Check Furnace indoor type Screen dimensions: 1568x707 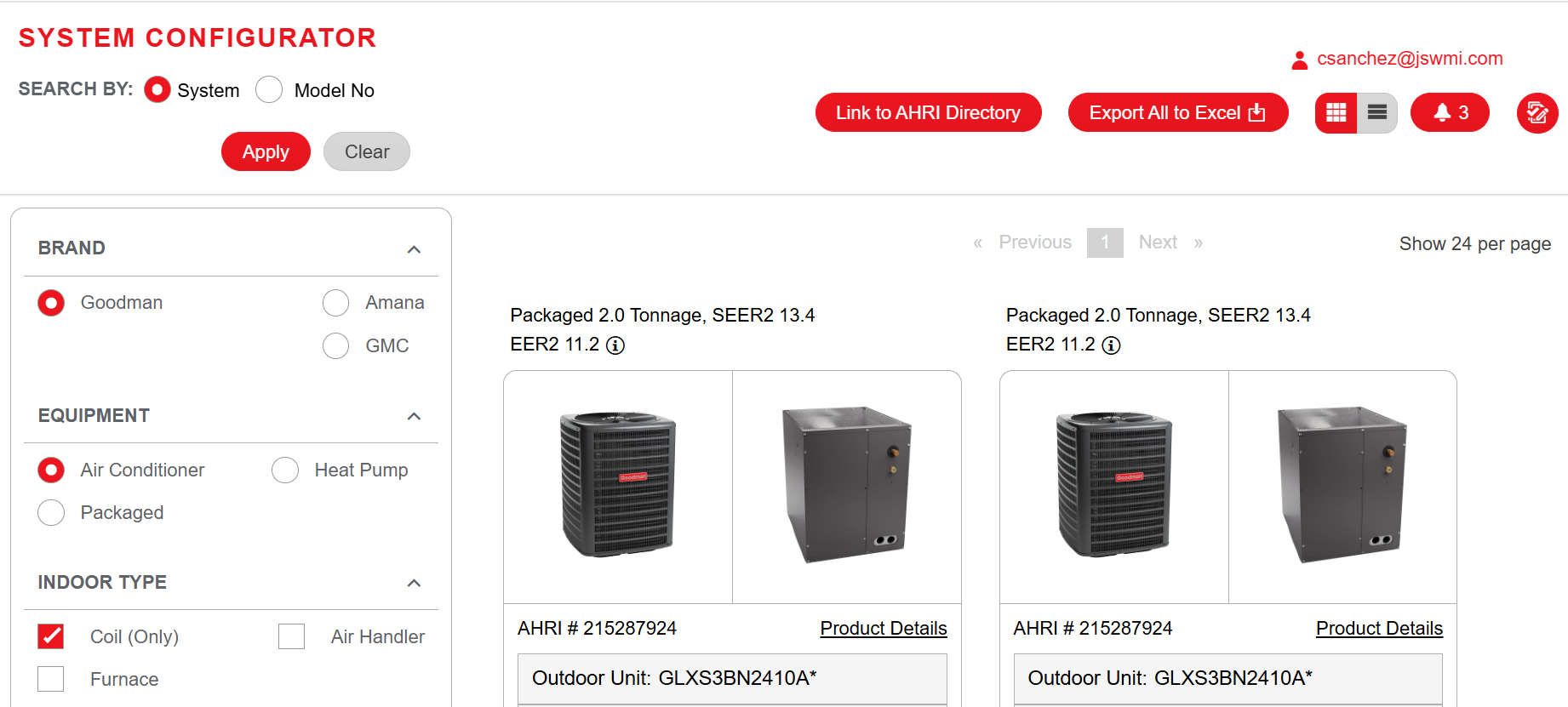pos(51,679)
